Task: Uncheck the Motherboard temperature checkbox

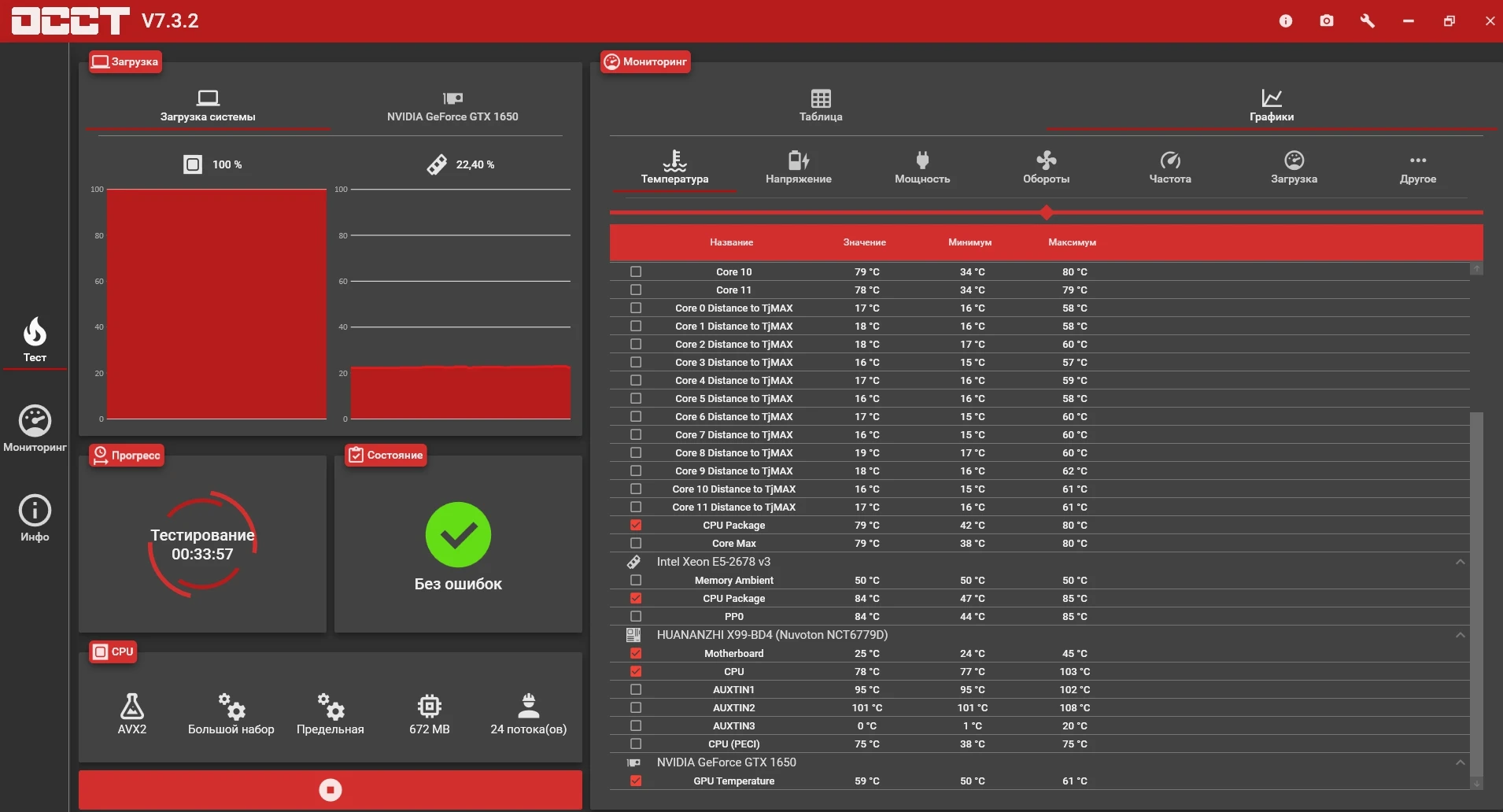Action: (636, 653)
